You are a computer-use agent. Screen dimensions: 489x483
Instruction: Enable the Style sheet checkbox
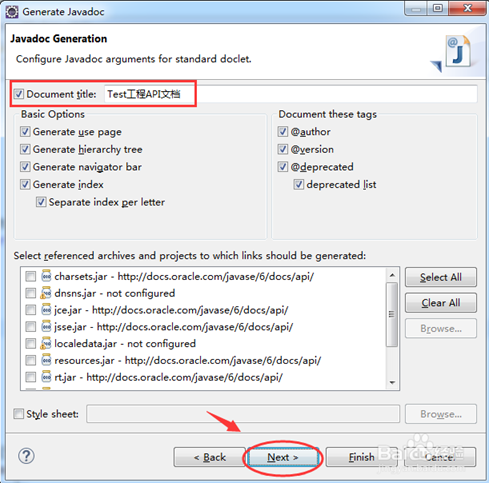click(18, 414)
